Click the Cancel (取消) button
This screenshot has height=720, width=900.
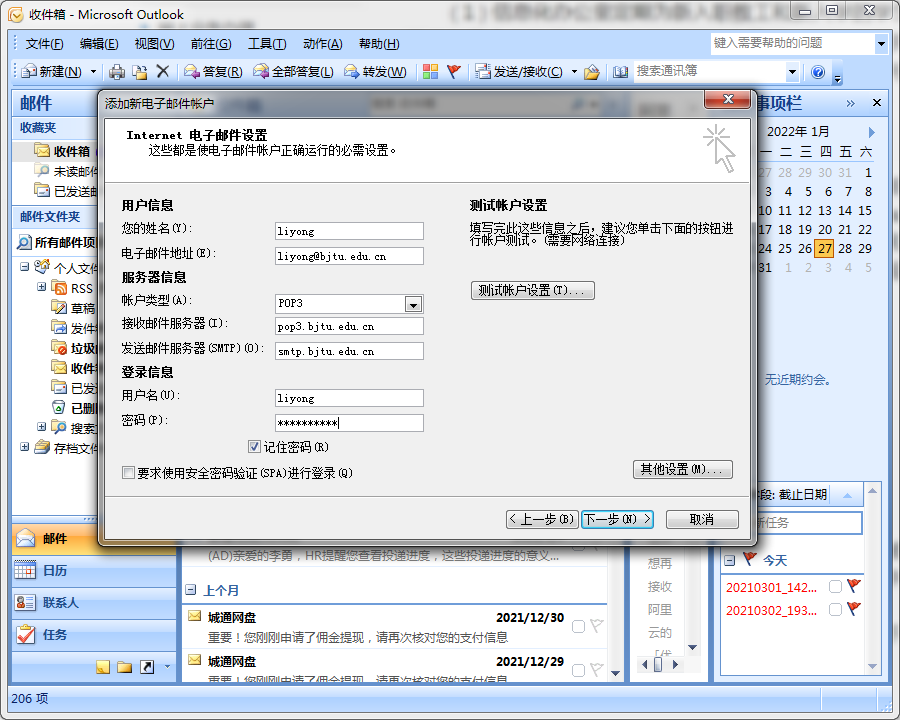point(702,520)
